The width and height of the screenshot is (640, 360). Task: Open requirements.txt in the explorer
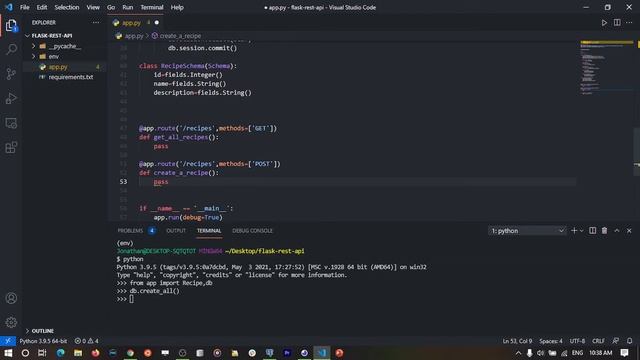pos(71,77)
